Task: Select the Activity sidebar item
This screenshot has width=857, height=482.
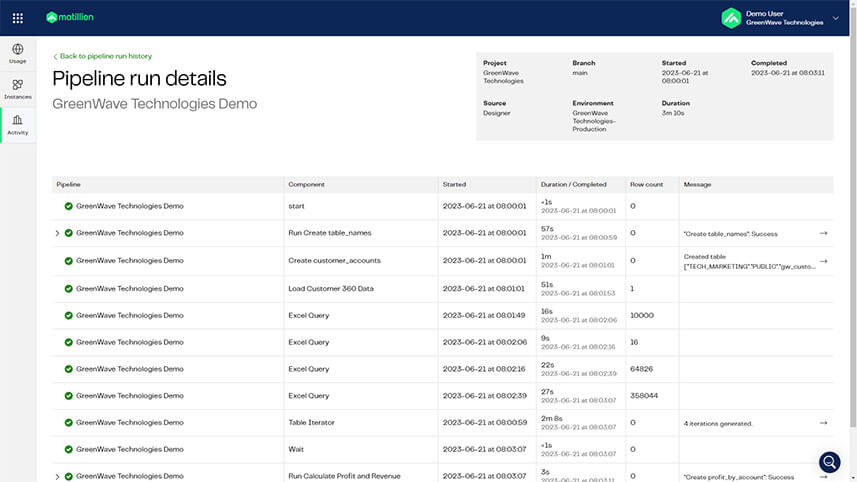Action: pyautogui.click(x=17, y=125)
